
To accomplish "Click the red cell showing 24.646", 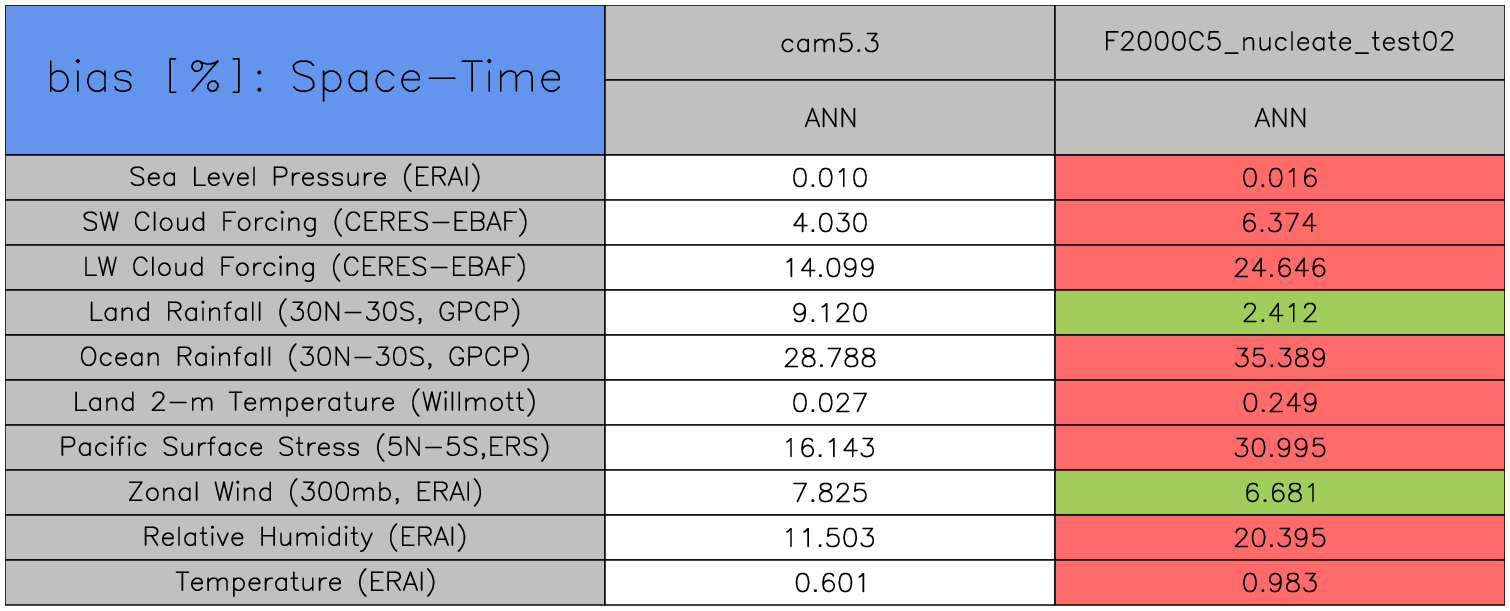I will [x=1280, y=268].
